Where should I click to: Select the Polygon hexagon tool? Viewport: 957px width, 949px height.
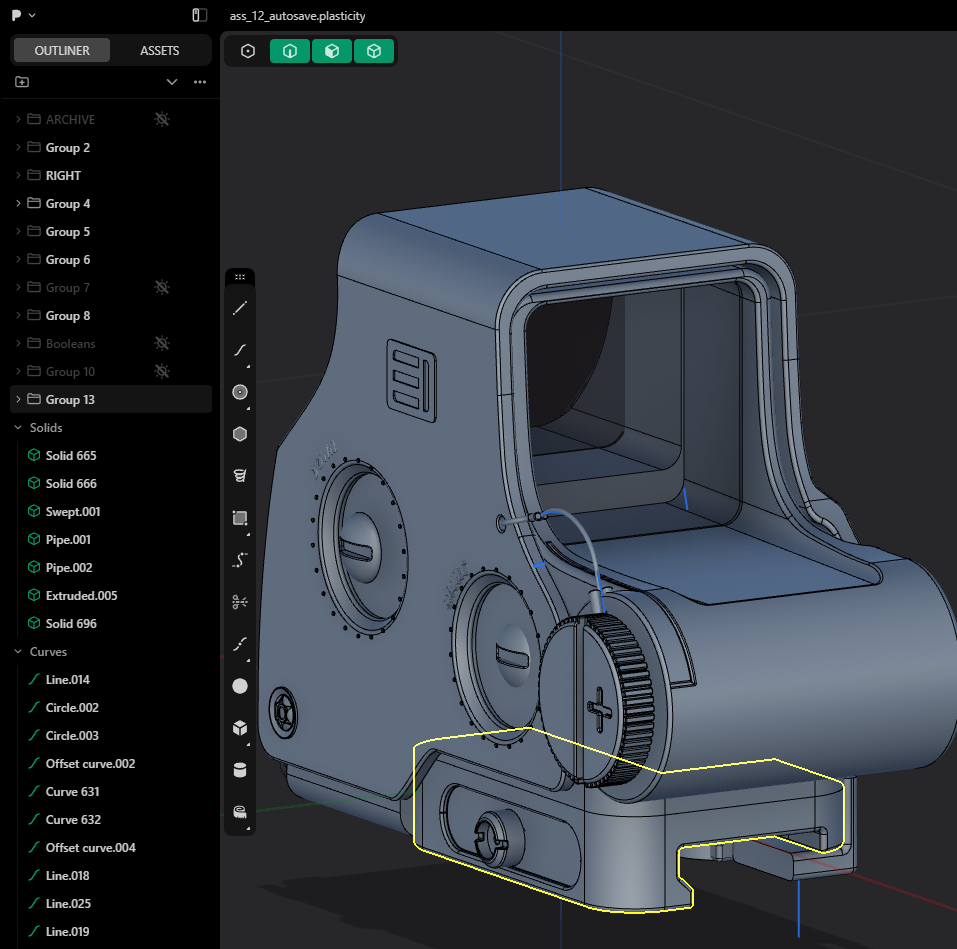click(x=240, y=434)
